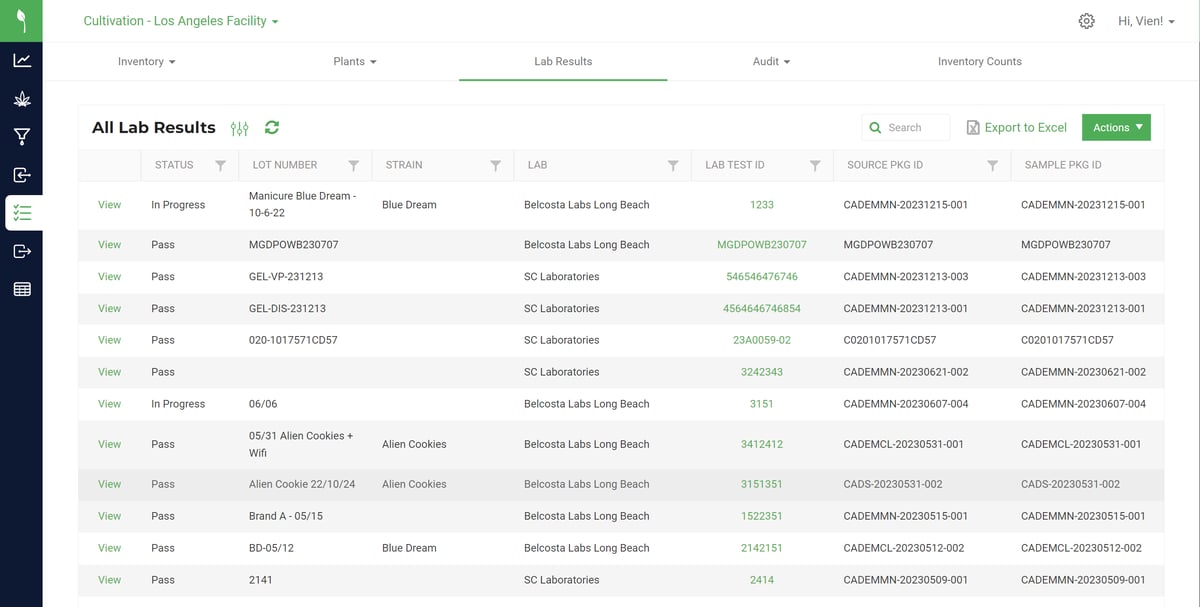Select the cannabis leaf sidebar icon

point(21,98)
